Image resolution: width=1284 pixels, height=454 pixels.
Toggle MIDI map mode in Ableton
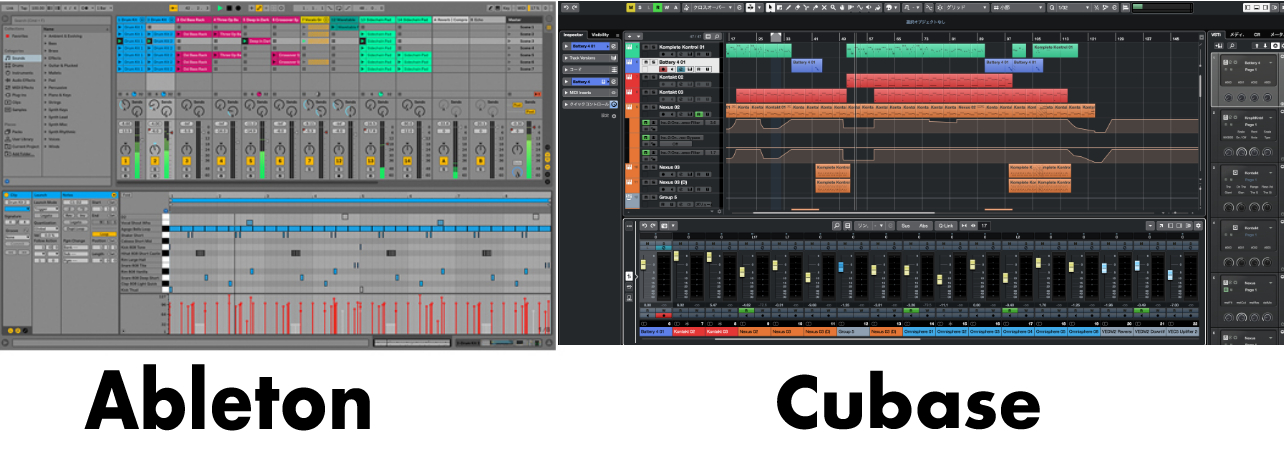coord(521,8)
